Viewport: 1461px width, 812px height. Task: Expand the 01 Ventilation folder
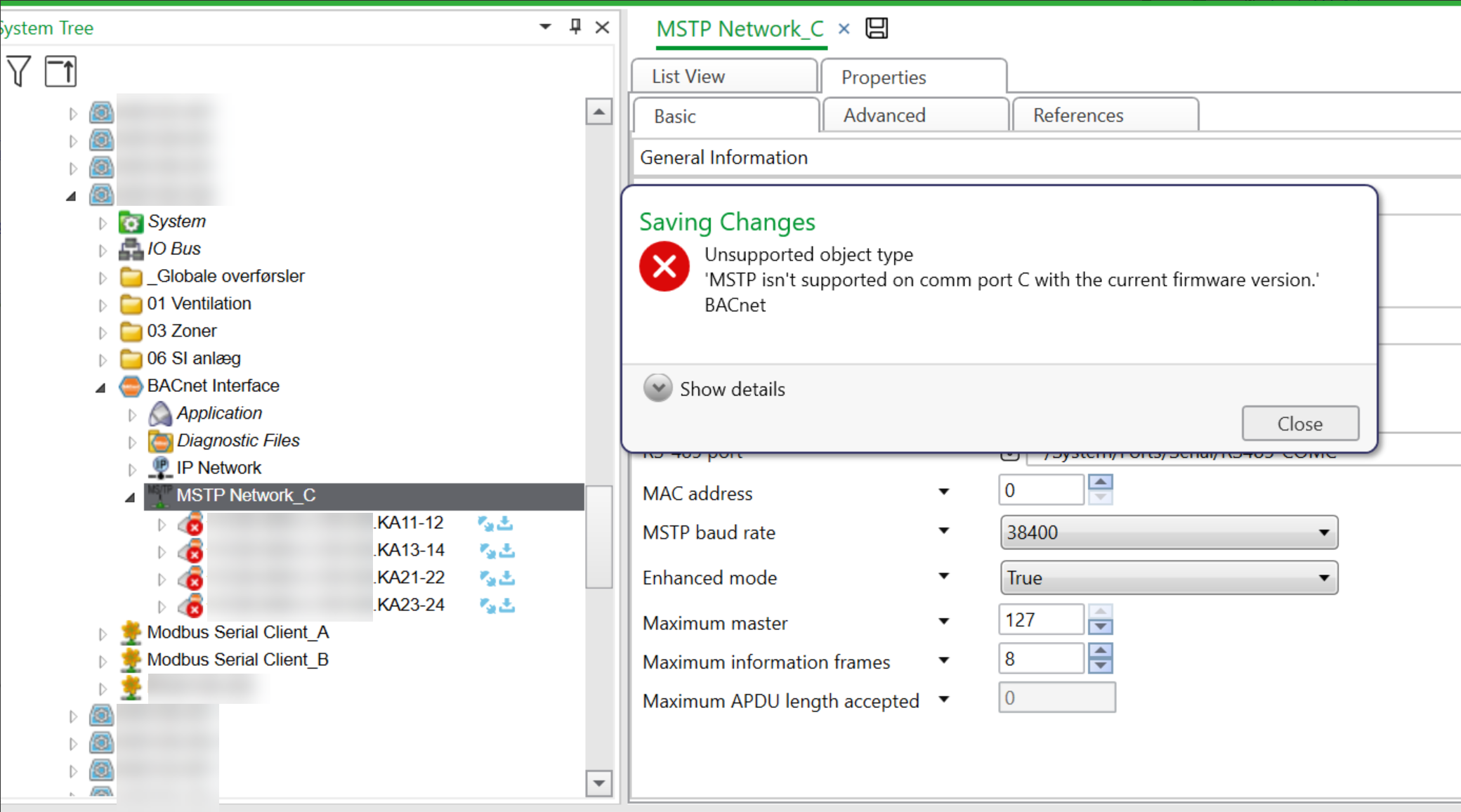tap(103, 306)
